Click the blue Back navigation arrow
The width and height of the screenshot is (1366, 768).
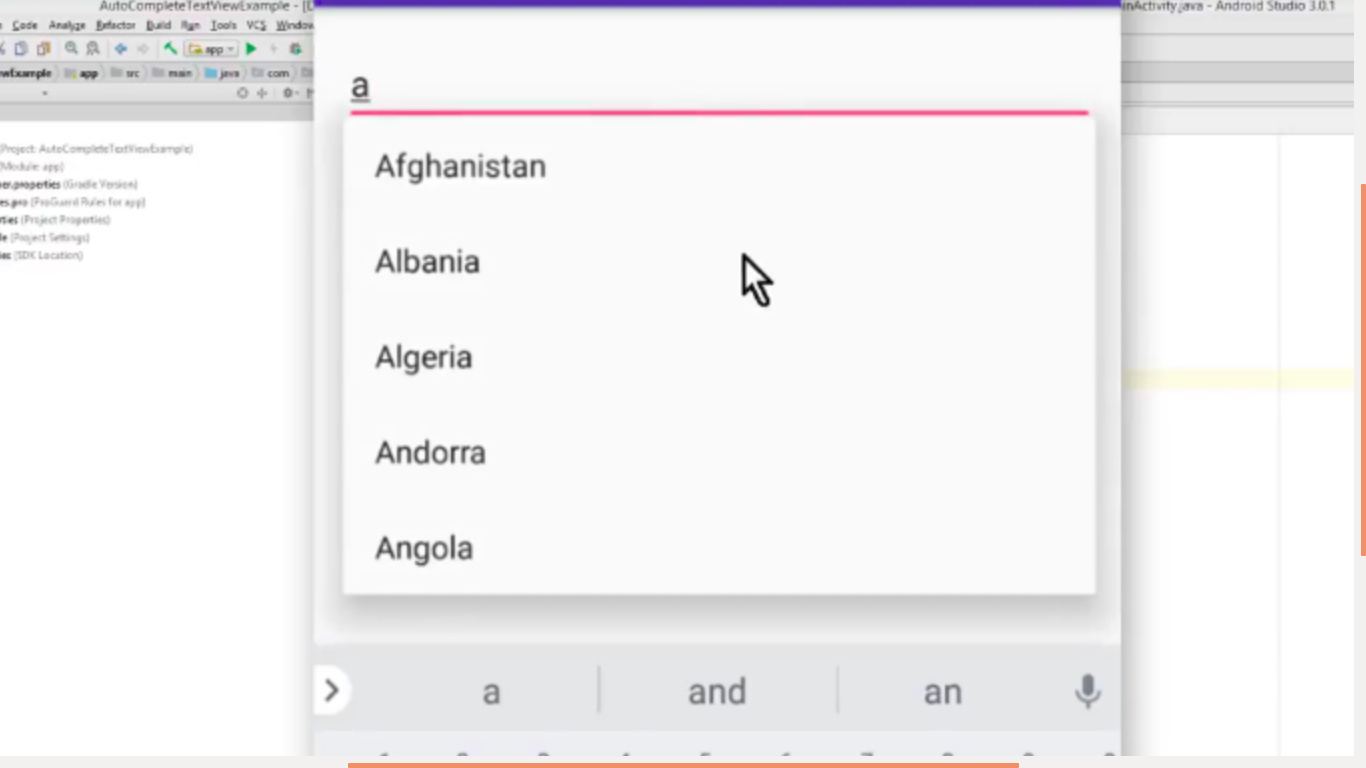tap(121, 48)
